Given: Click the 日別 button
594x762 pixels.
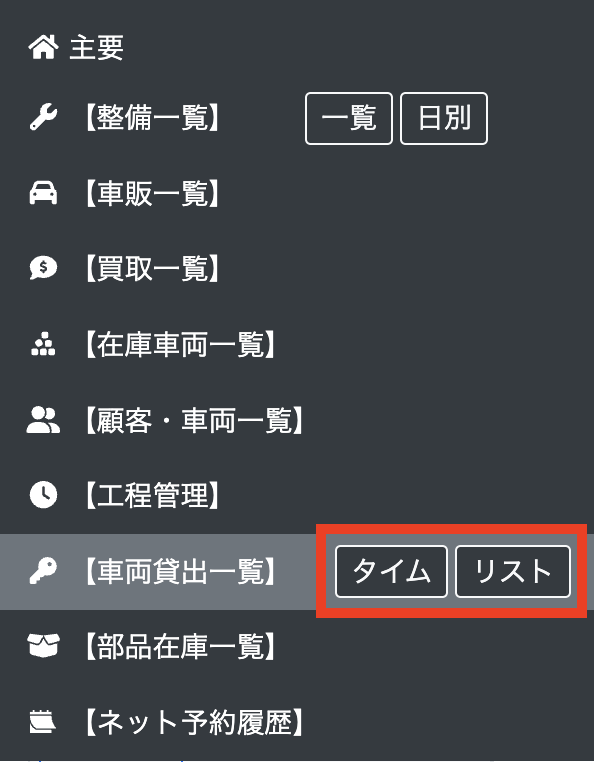Looking at the screenshot, I should click(x=444, y=119).
